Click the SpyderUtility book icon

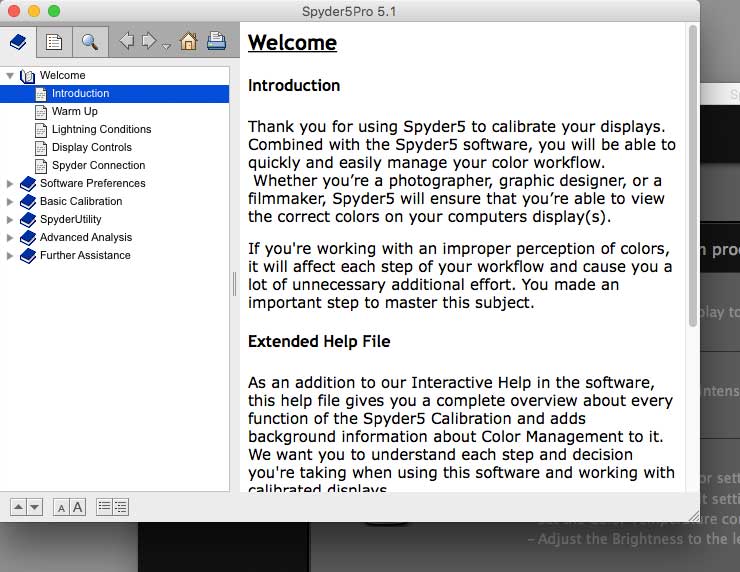28,219
